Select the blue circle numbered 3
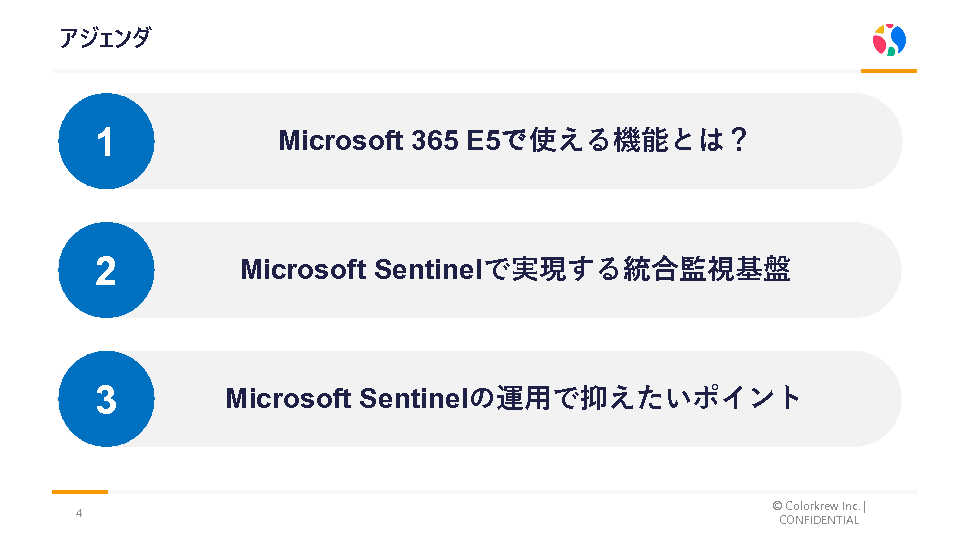Viewport: 960px width, 540px height. coord(106,399)
